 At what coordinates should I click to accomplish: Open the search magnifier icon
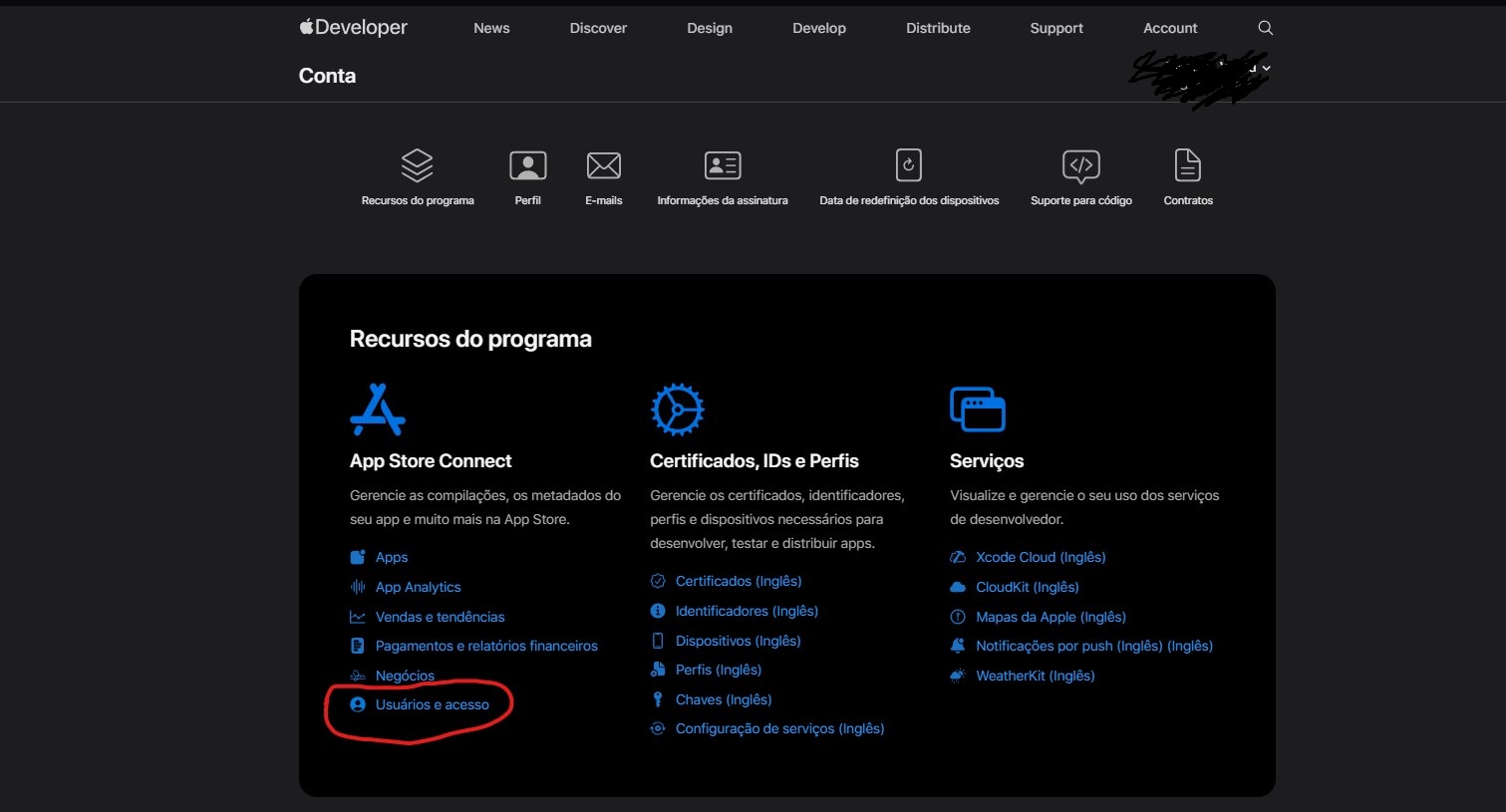pyautogui.click(x=1265, y=28)
